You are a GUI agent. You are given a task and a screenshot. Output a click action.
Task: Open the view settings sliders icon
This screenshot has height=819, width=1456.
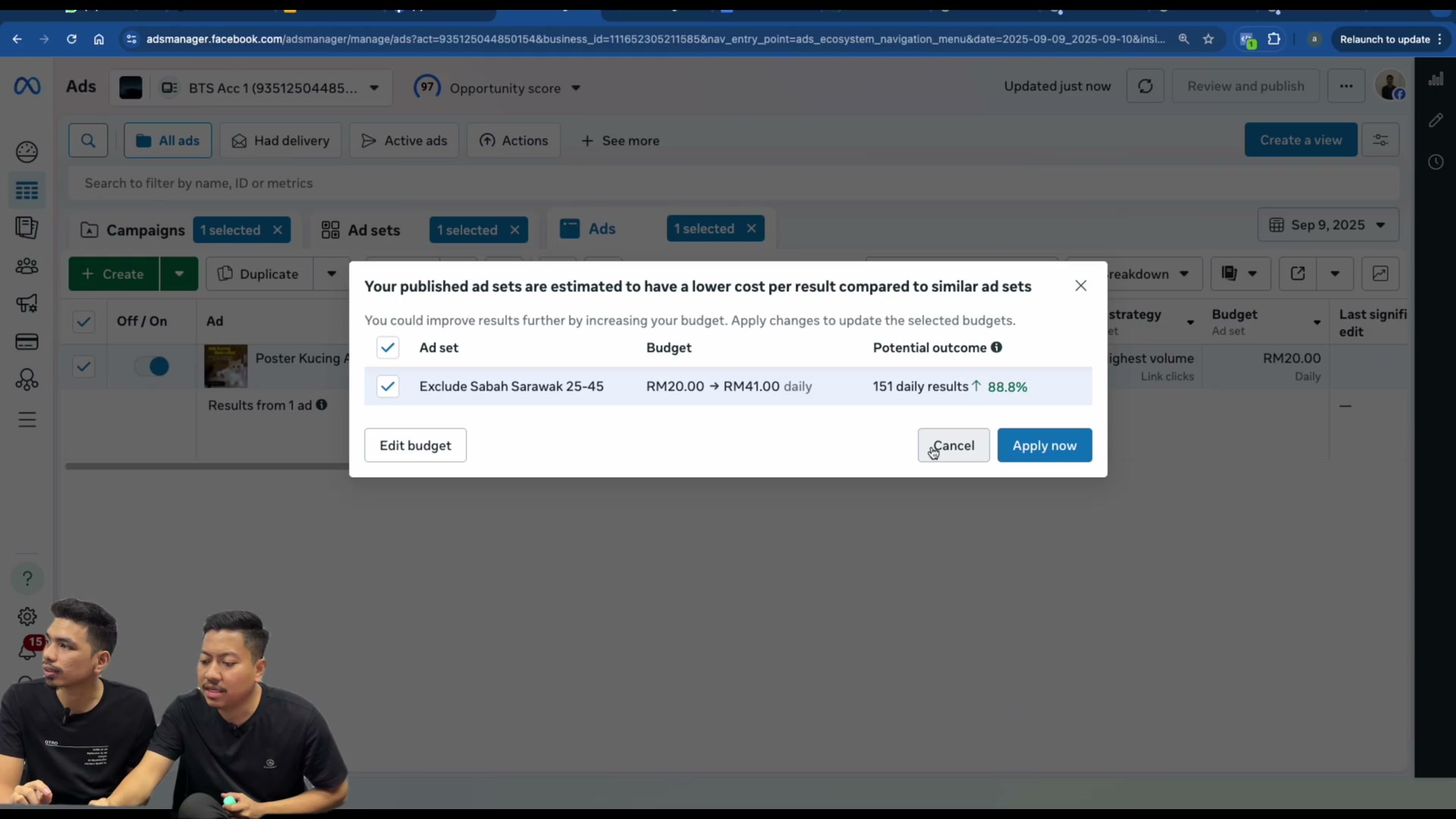tap(1380, 140)
